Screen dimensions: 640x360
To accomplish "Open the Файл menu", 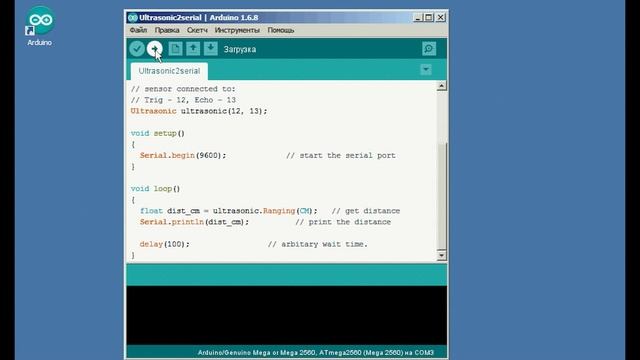I will tap(138, 30).
